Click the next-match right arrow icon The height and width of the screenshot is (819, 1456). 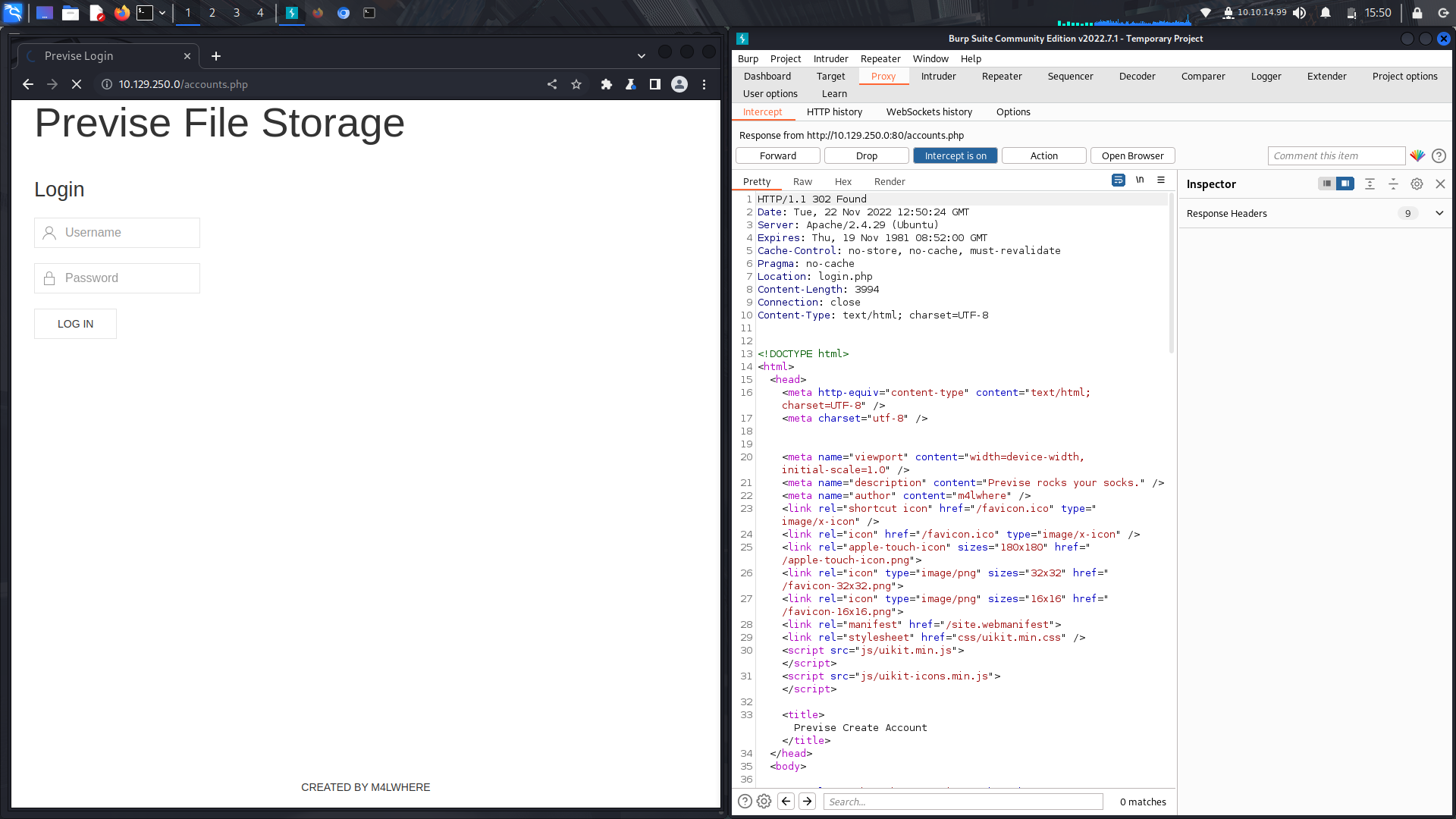click(807, 801)
